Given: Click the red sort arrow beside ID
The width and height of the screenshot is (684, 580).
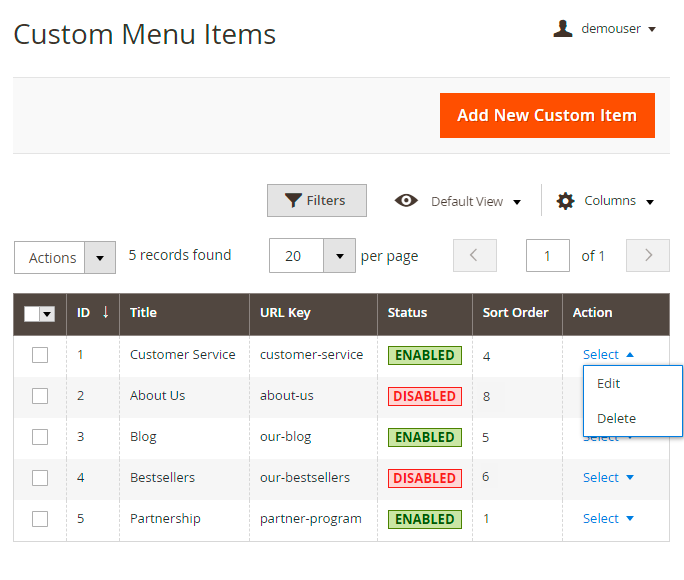Looking at the screenshot, I should (x=105, y=312).
